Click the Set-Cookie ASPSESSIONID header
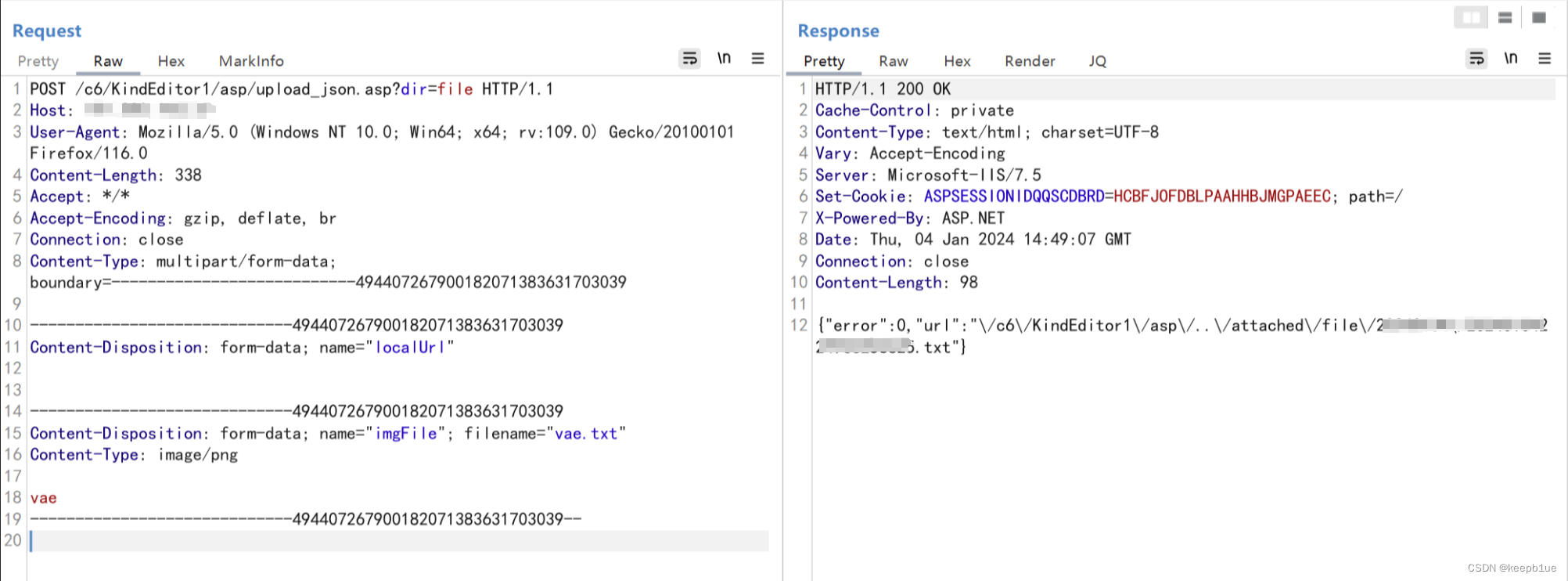This screenshot has width=1568, height=581. click(1109, 197)
